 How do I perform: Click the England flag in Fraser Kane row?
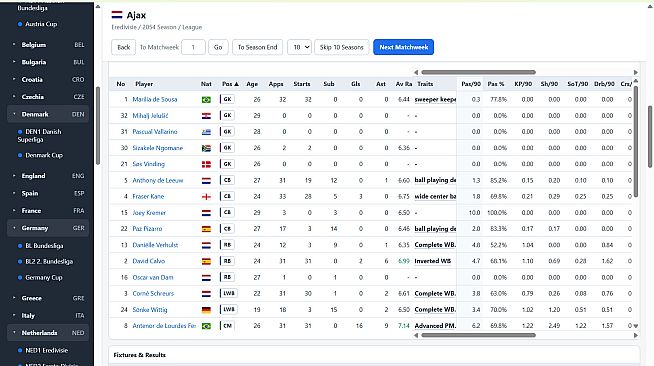point(206,197)
